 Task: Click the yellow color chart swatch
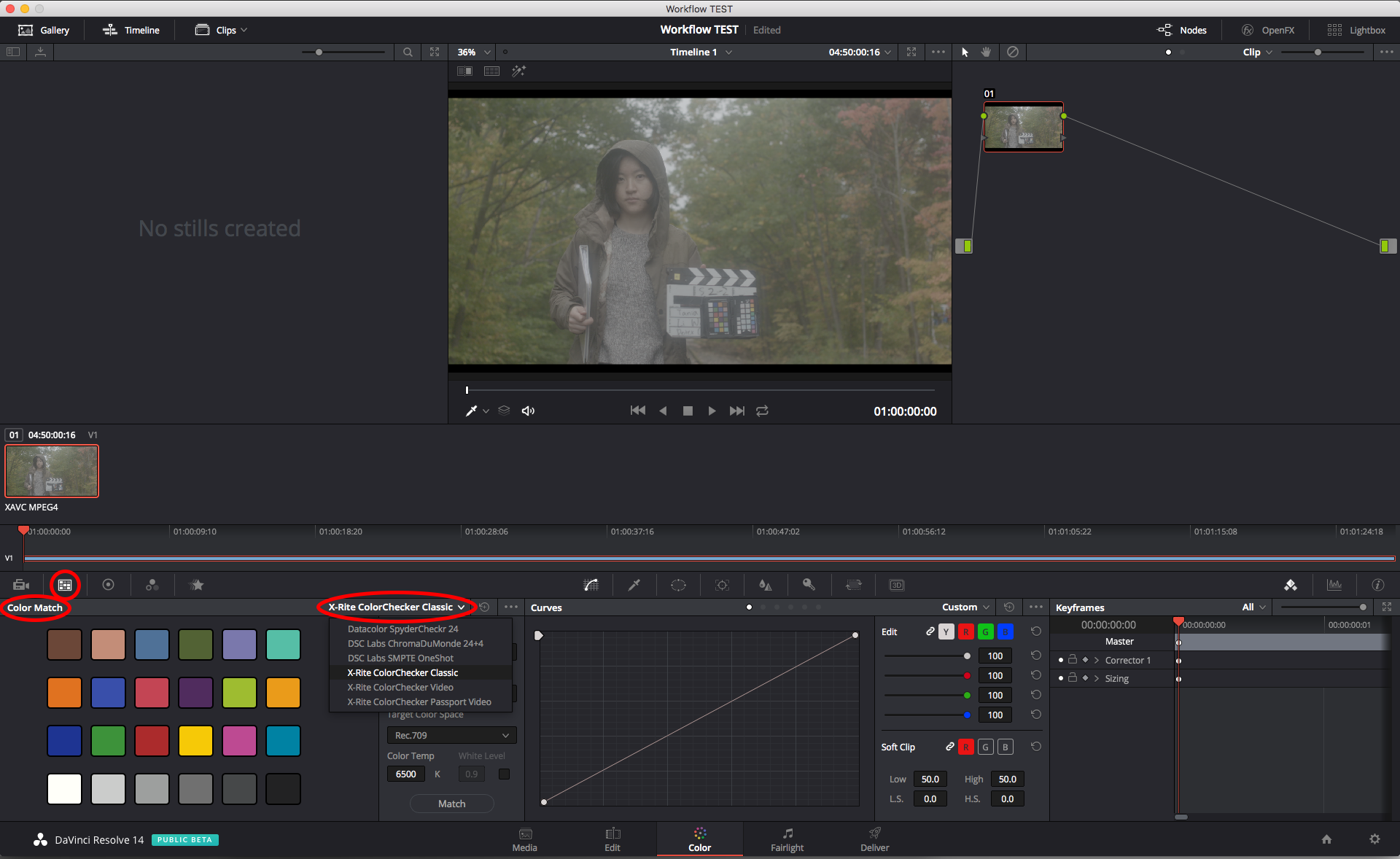[195, 740]
